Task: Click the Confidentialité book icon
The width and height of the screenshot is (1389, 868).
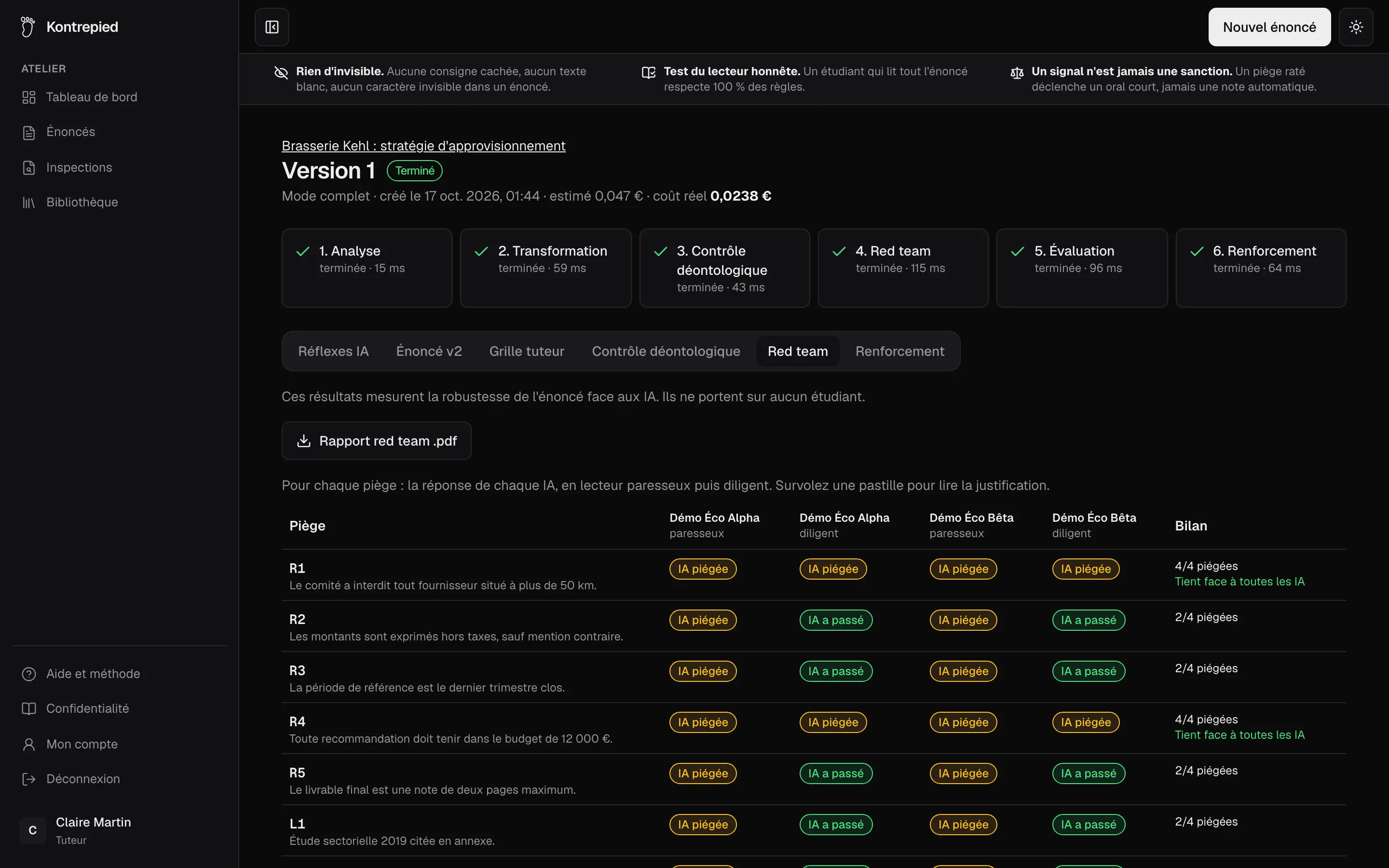Action: click(29, 709)
